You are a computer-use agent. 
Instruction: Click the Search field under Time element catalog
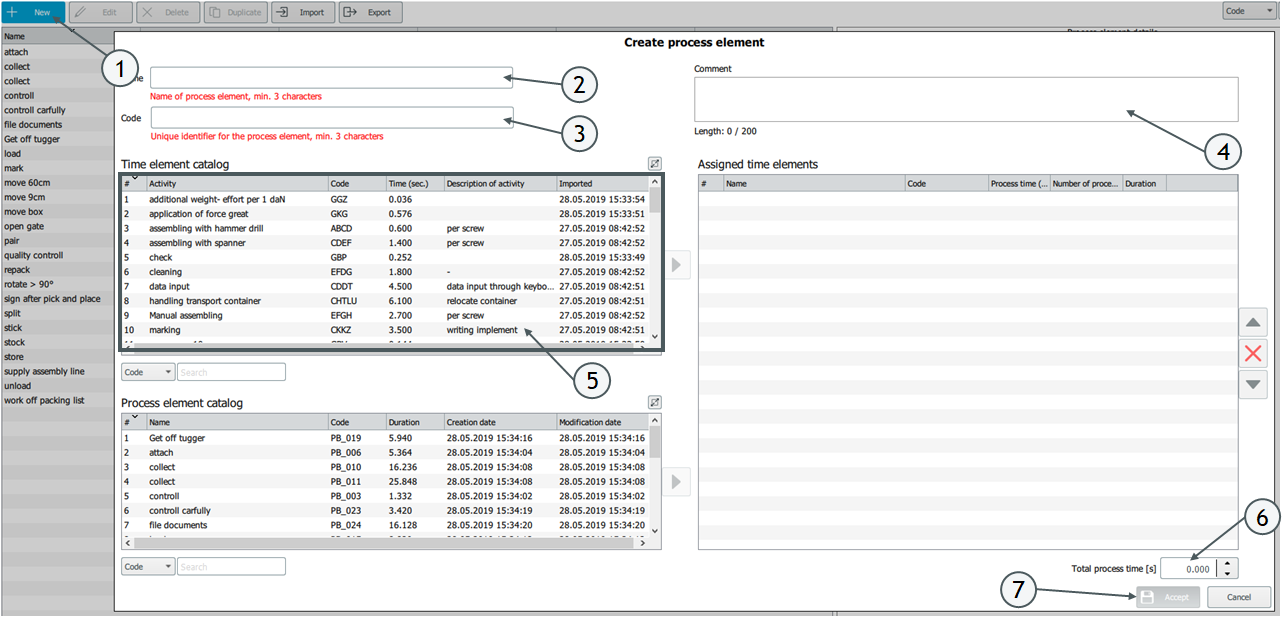pyautogui.click(x=231, y=372)
